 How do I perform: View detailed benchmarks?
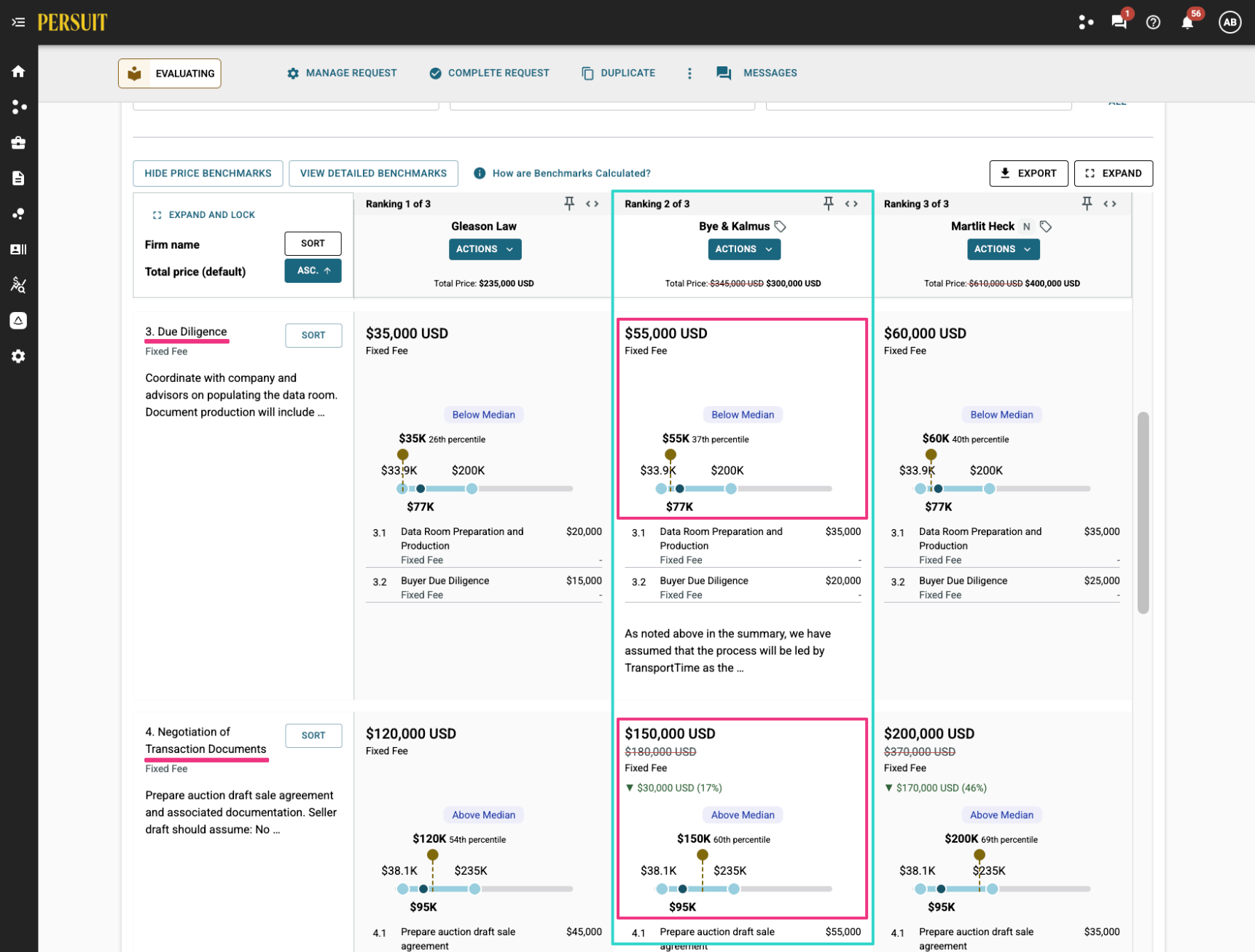(x=373, y=173)
